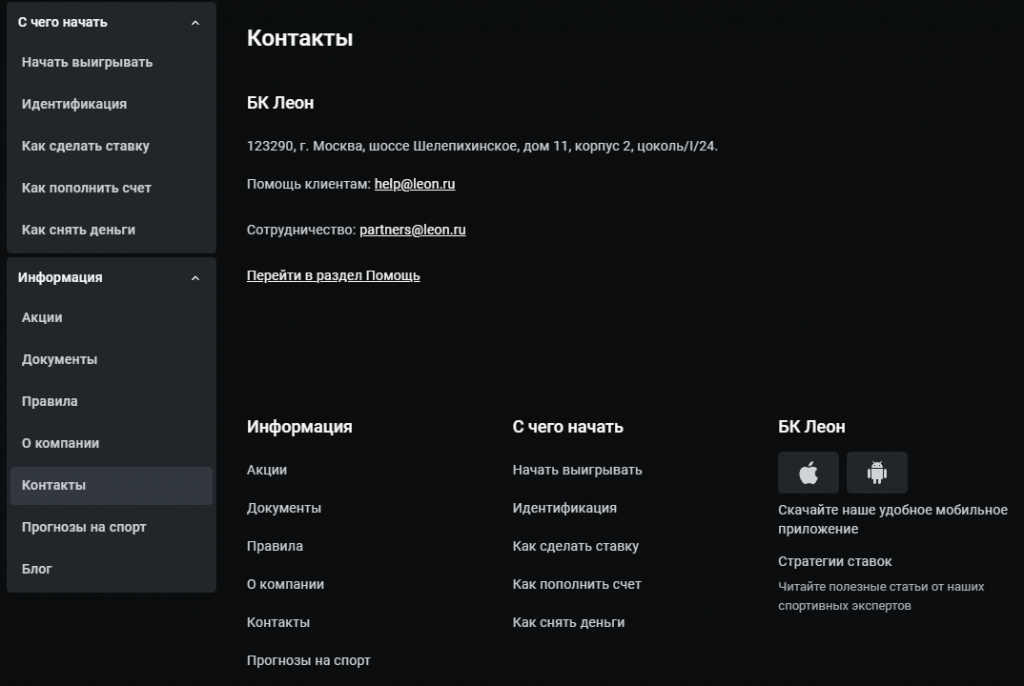Image resolution: width=1024 pixels, height=686 pixels.
Task: Open 'Стратегии ставок' footer link
Action: 835,562
